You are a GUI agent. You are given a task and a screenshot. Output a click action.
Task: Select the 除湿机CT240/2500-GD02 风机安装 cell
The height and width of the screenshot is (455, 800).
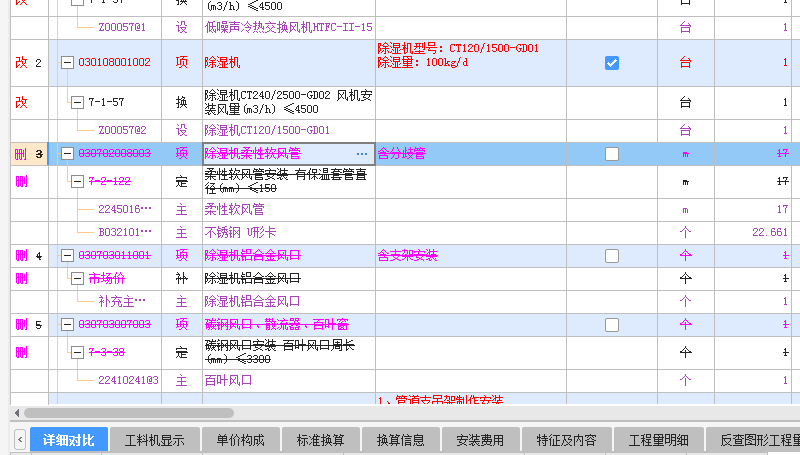pos(289,103)
